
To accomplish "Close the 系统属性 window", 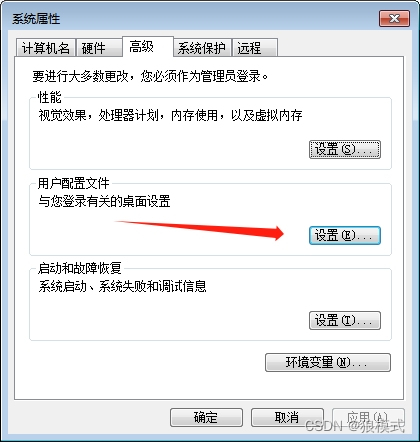I will (394, 18).
